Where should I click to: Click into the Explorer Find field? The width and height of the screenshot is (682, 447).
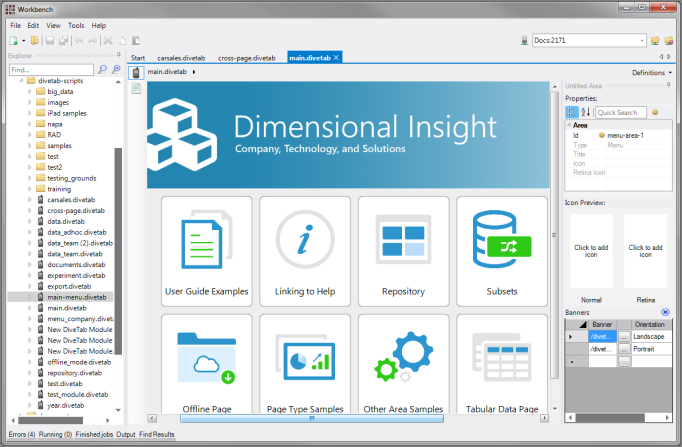(x=51, y=70)
